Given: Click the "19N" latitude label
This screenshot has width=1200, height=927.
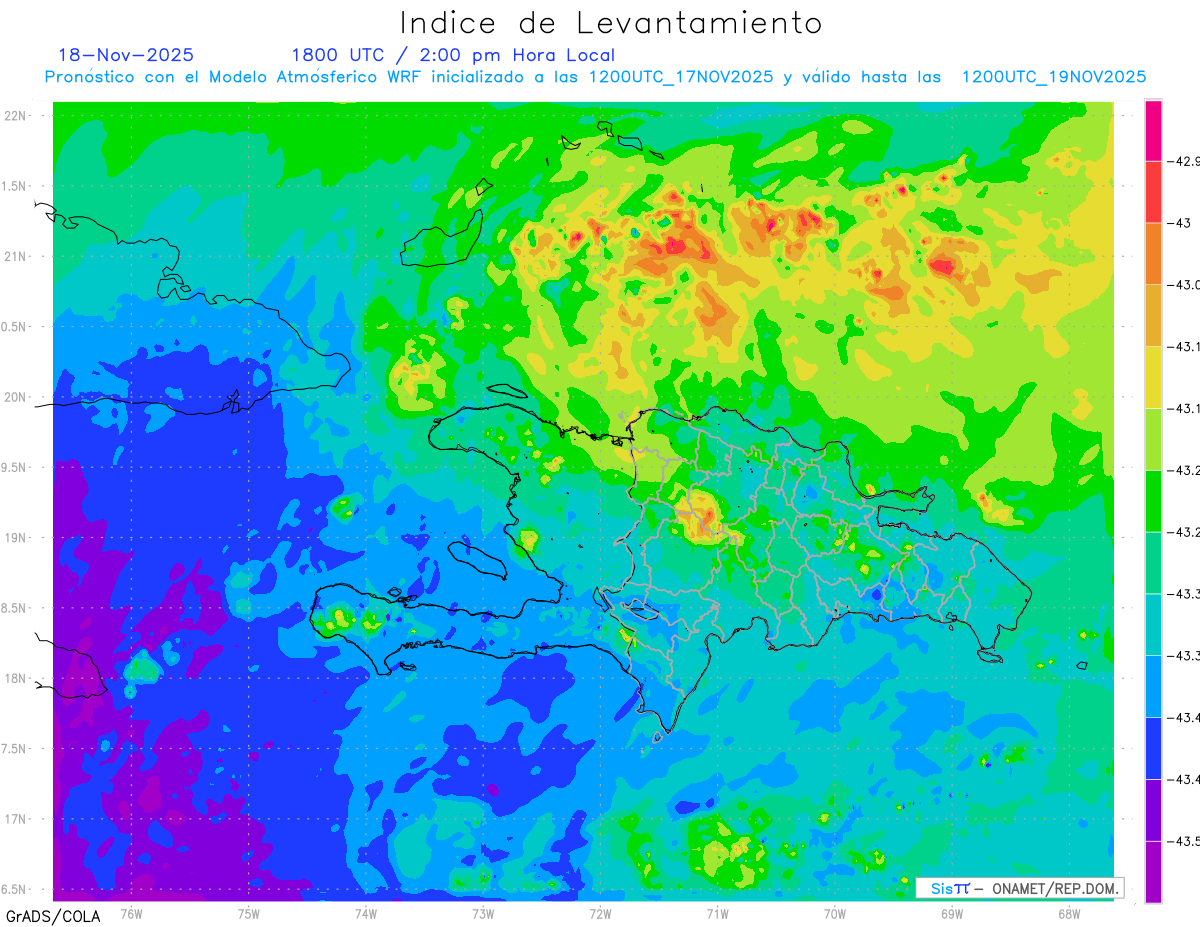Looking at the screenshot, I should tap(14, 538).
